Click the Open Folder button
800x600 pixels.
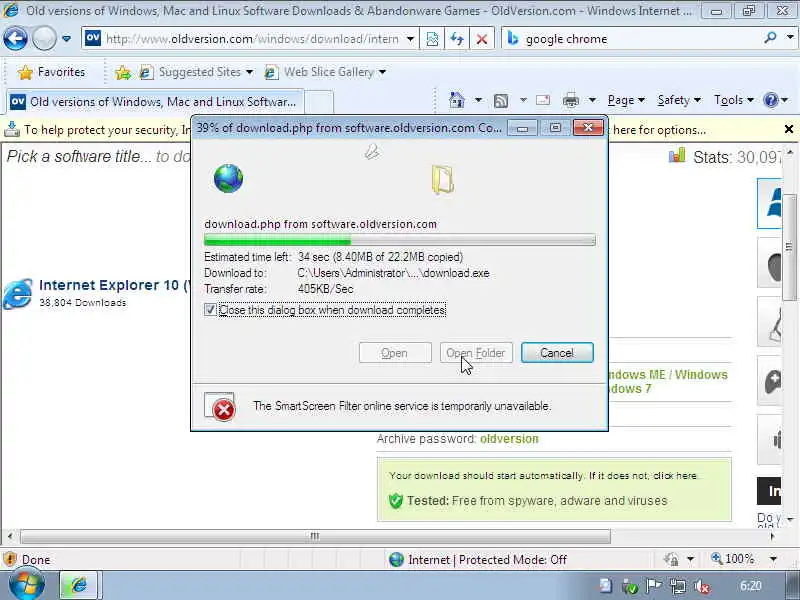point(476,353)
